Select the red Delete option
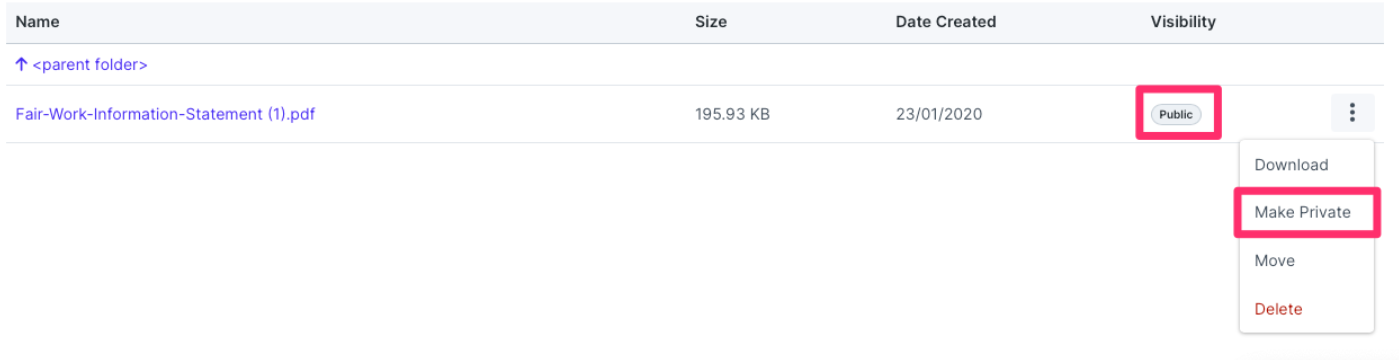This screenshot has height=360, width=1399. click(1278, 309)
